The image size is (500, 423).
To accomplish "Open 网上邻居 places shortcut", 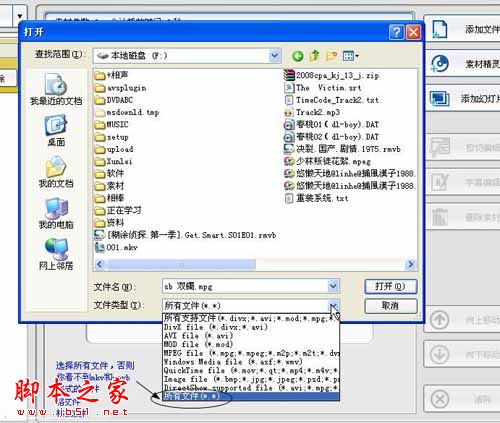I will (56, 254).
